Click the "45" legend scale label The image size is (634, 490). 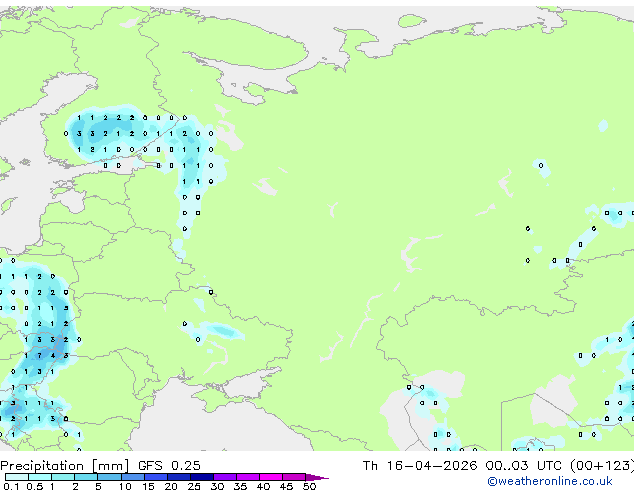286,486
